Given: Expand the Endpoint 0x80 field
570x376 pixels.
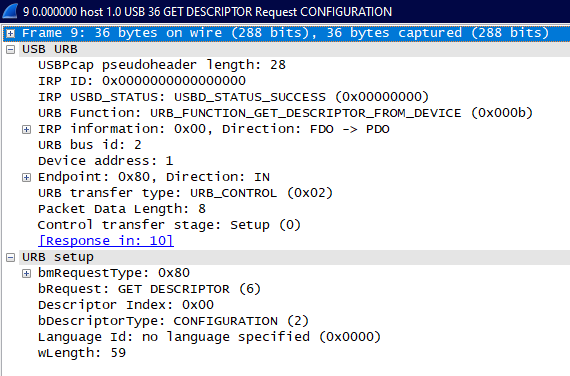Looking at the screenshot, I should 26,177.
